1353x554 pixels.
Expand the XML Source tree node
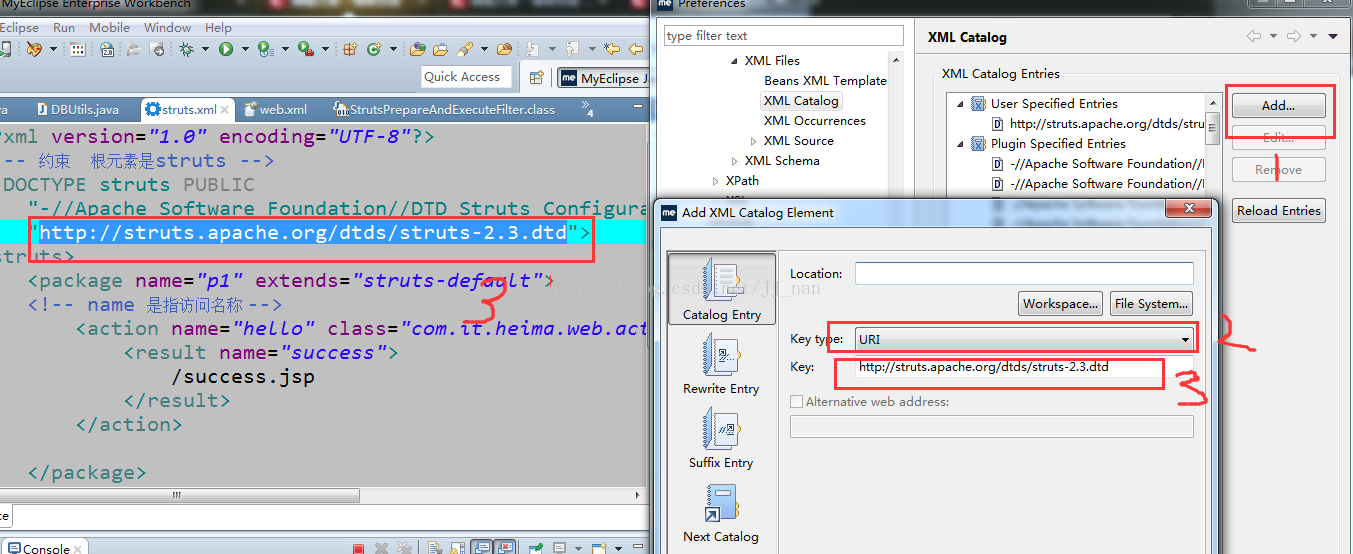point(754,141)
